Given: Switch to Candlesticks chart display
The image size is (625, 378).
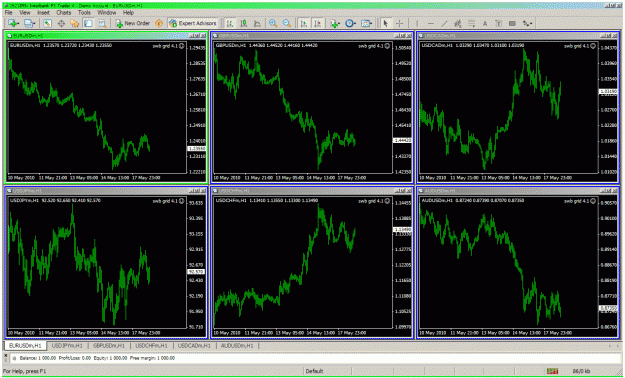Looking at the screenshot, I should tap(244, 24).
